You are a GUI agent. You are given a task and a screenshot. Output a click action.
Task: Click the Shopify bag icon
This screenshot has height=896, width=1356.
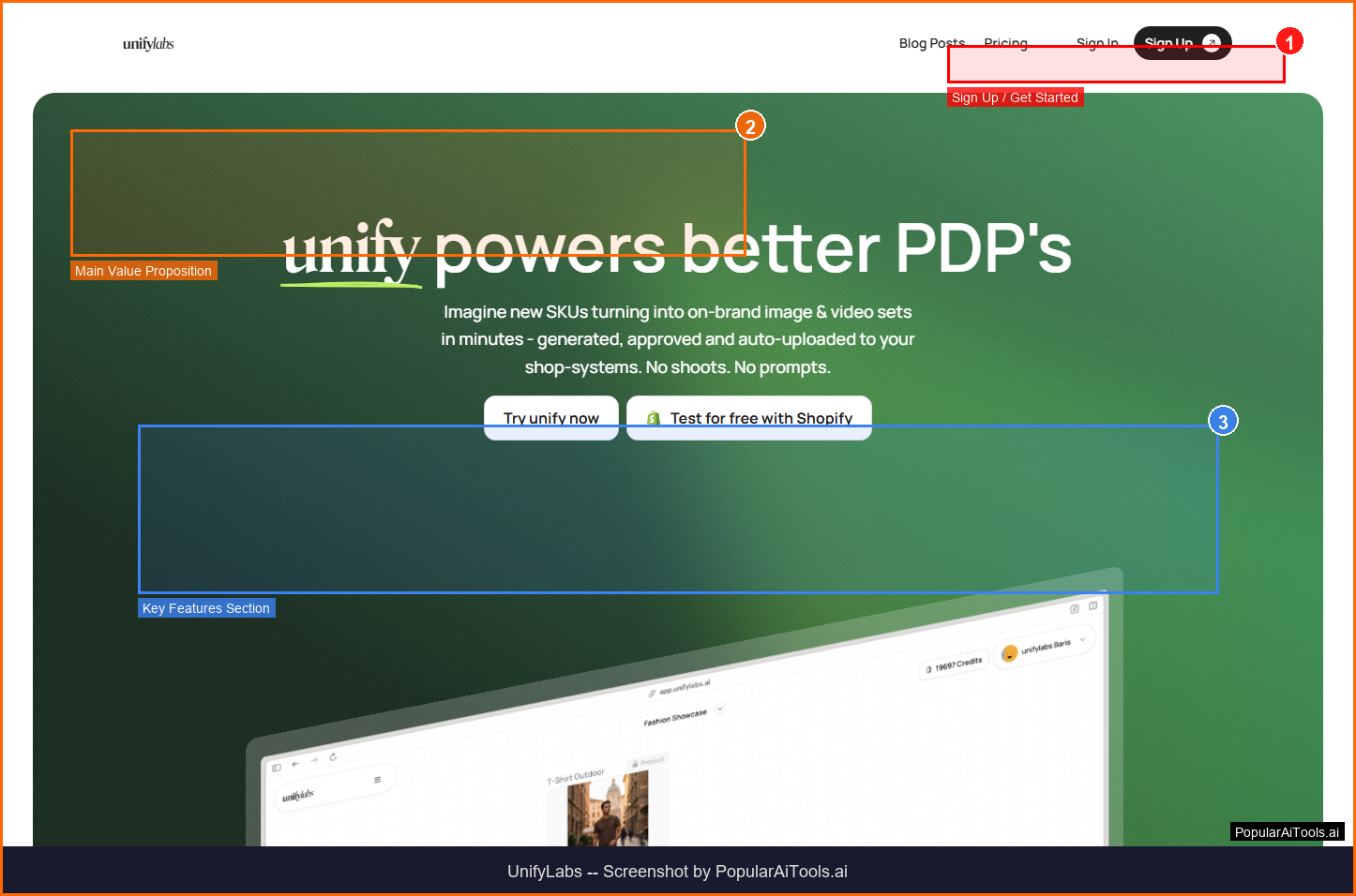coord(654,419)
